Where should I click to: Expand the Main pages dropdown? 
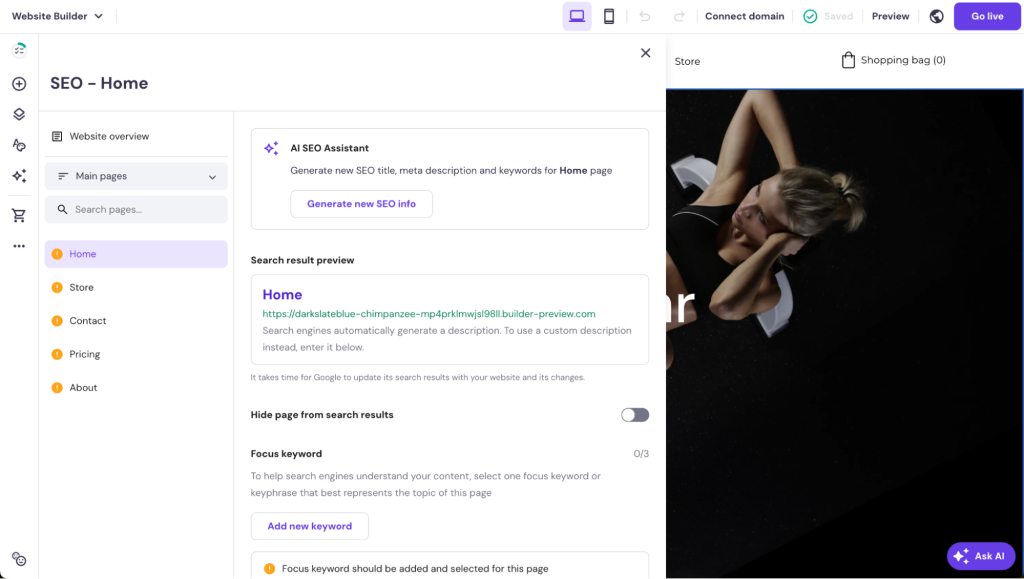(x=136, y=176)
